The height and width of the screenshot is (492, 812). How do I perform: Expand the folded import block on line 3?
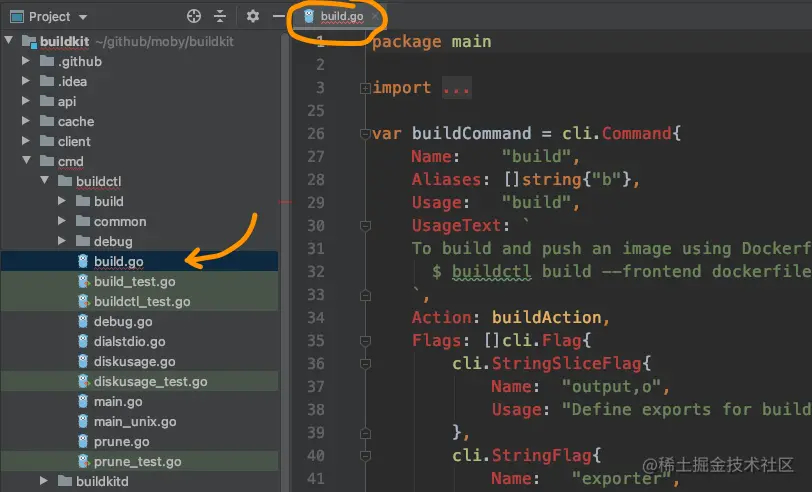[365, 89]
